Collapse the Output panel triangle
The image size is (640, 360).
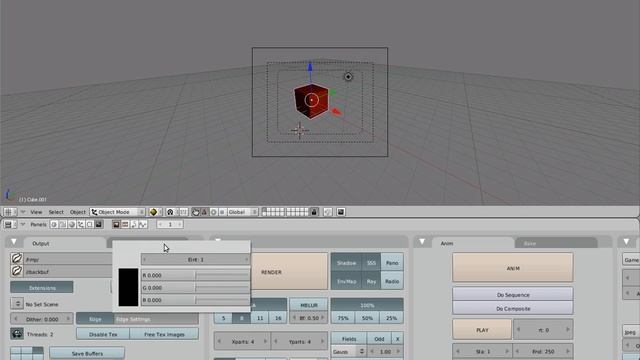point(13,242)
